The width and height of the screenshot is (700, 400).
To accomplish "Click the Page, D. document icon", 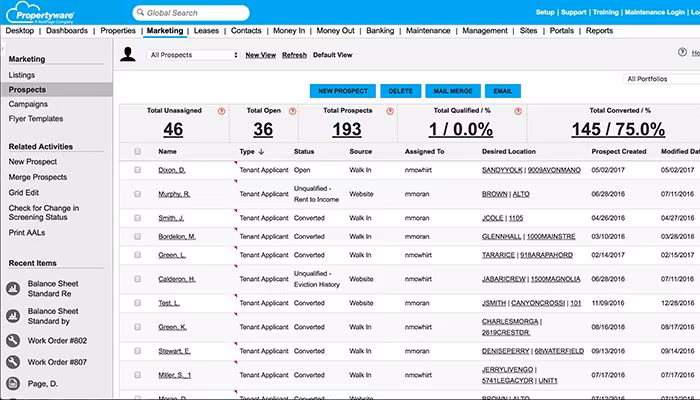I will click(13, 383).
